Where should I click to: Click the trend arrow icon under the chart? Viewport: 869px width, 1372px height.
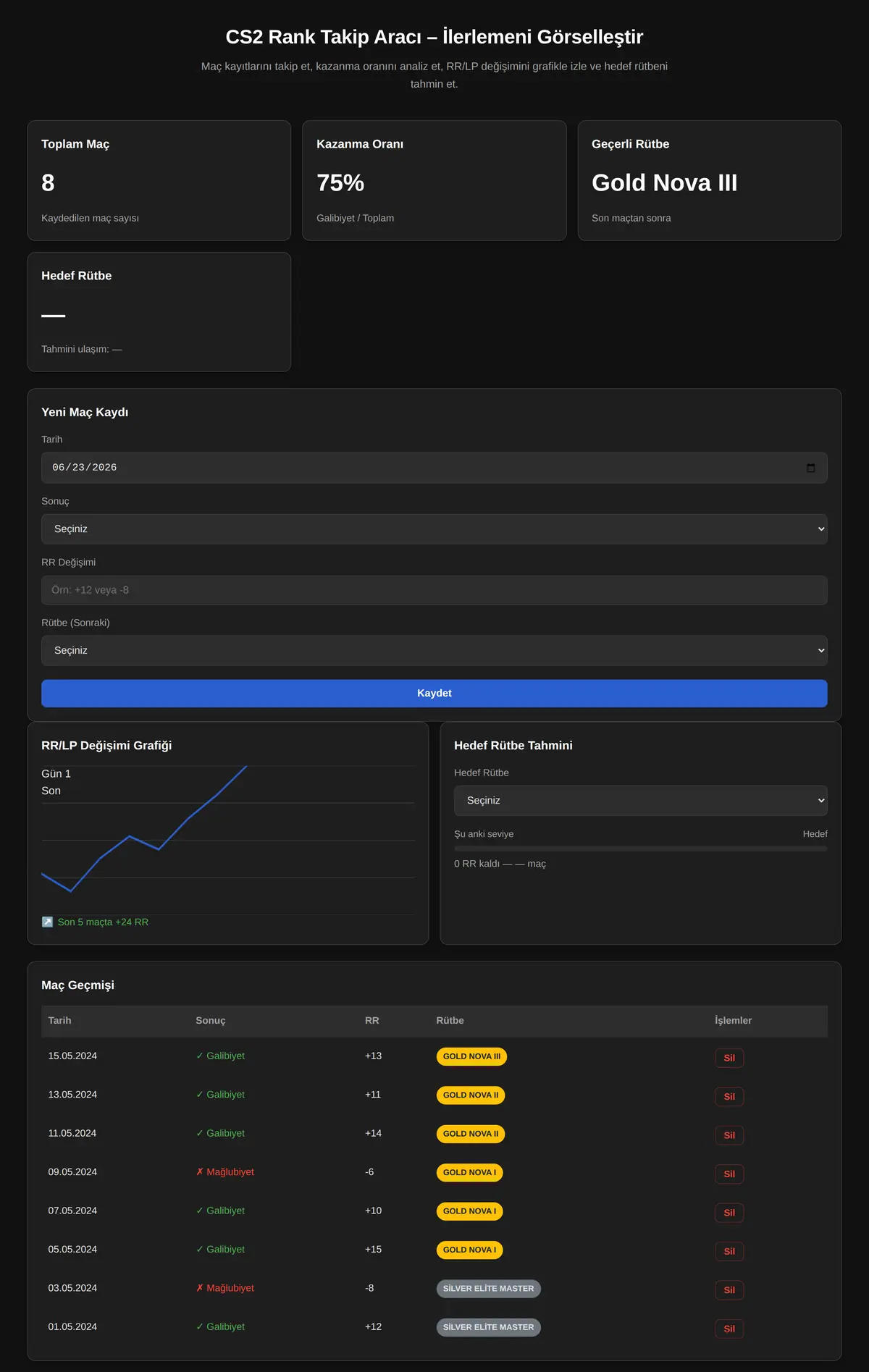(47, 922)
